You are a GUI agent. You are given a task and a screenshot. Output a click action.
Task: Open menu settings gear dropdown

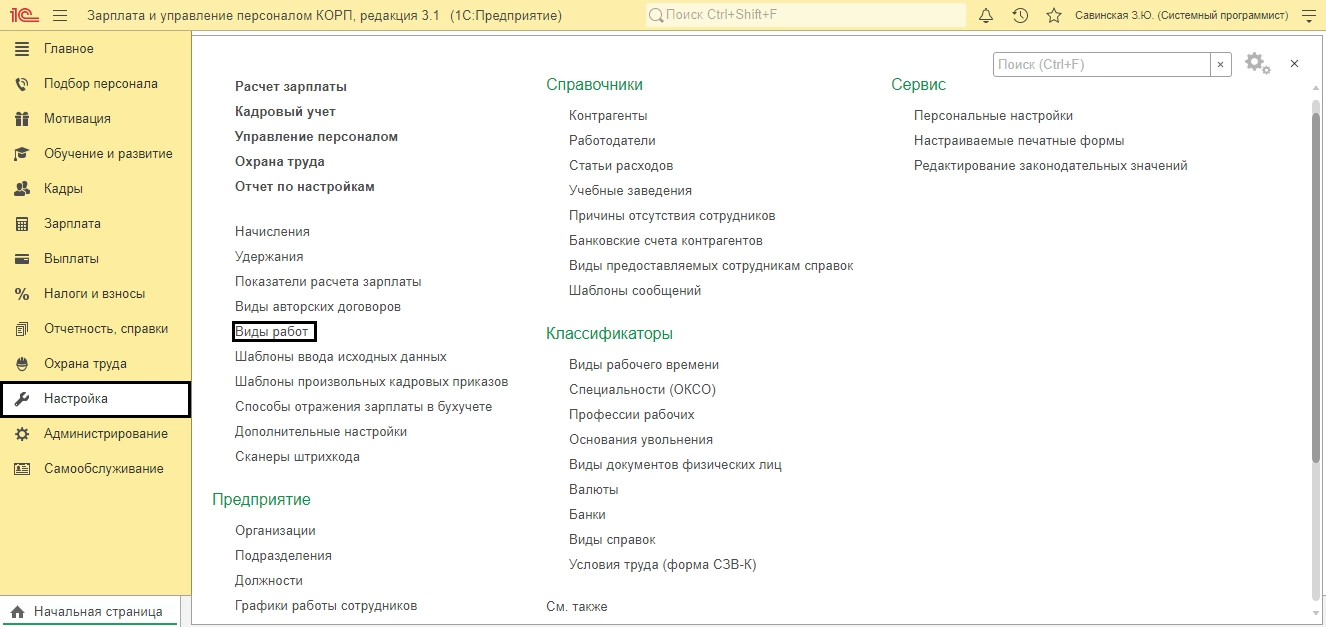1257,64
